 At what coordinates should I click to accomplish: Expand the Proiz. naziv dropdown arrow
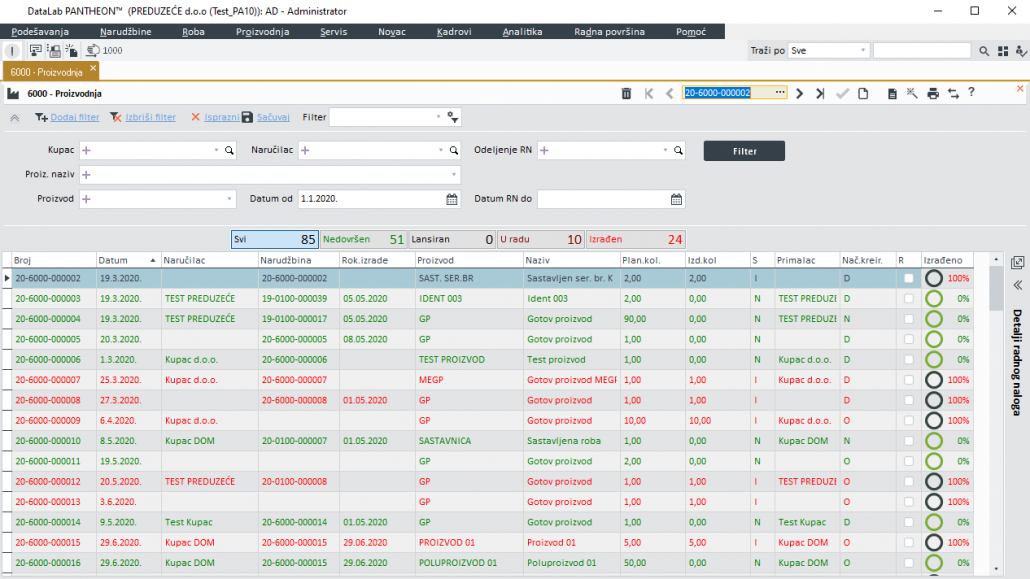tap(453, 175)
